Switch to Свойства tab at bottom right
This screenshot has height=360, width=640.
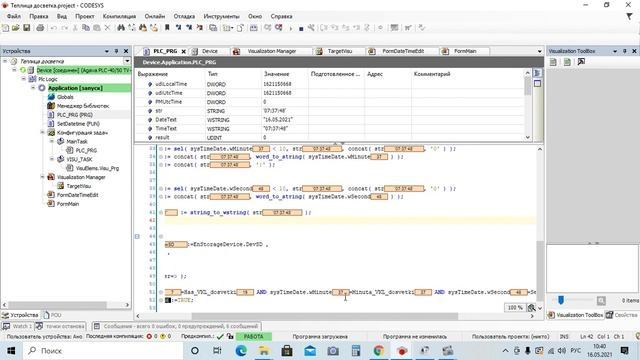[x=622, y=315]
